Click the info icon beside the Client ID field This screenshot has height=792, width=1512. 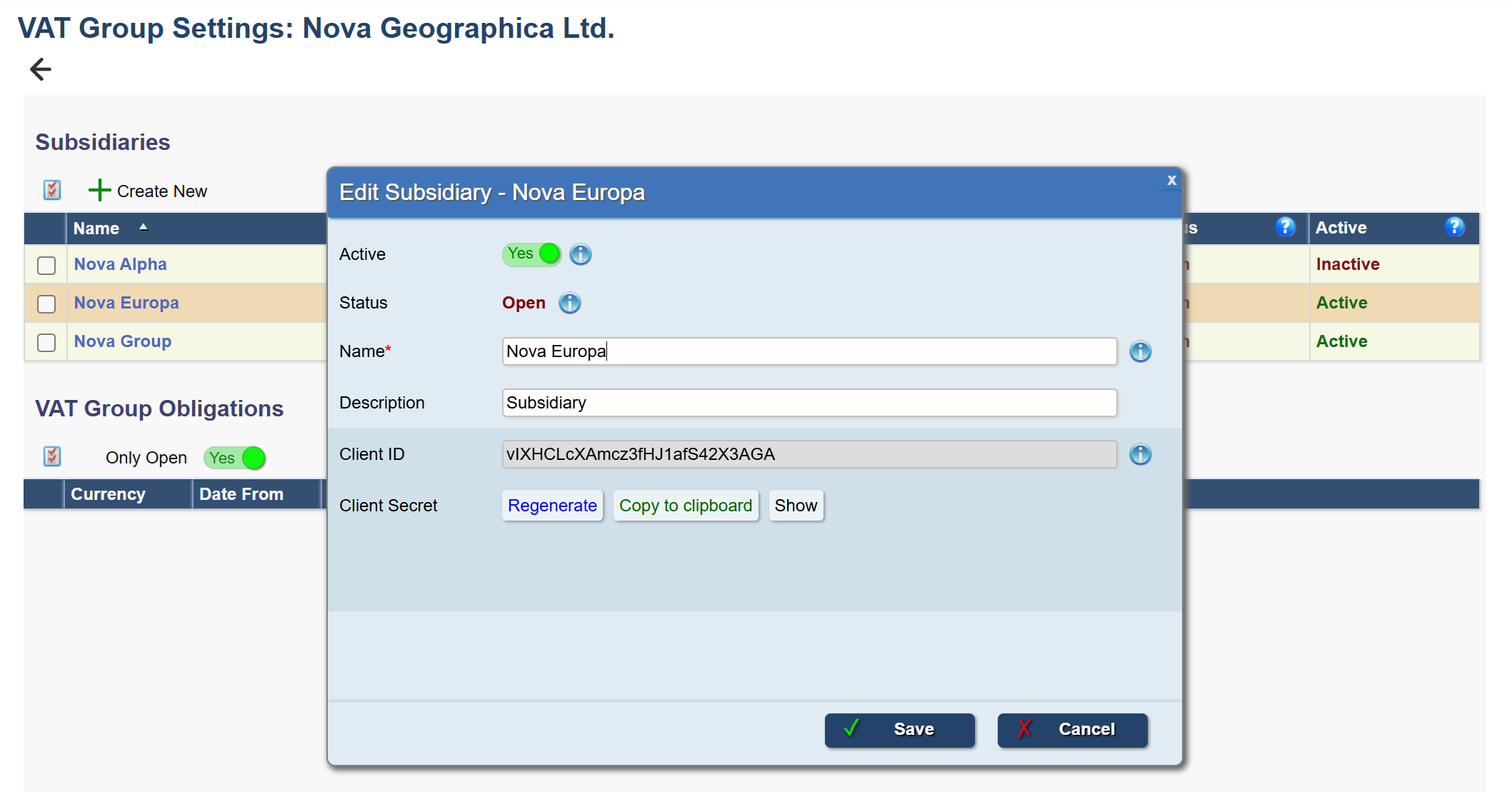click(x=1140, y=454)
